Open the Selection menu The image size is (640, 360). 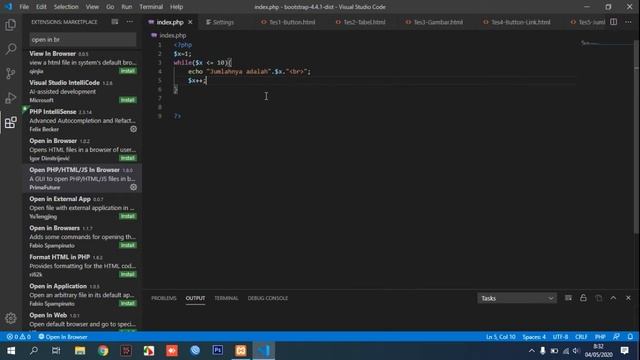point(66,7)
